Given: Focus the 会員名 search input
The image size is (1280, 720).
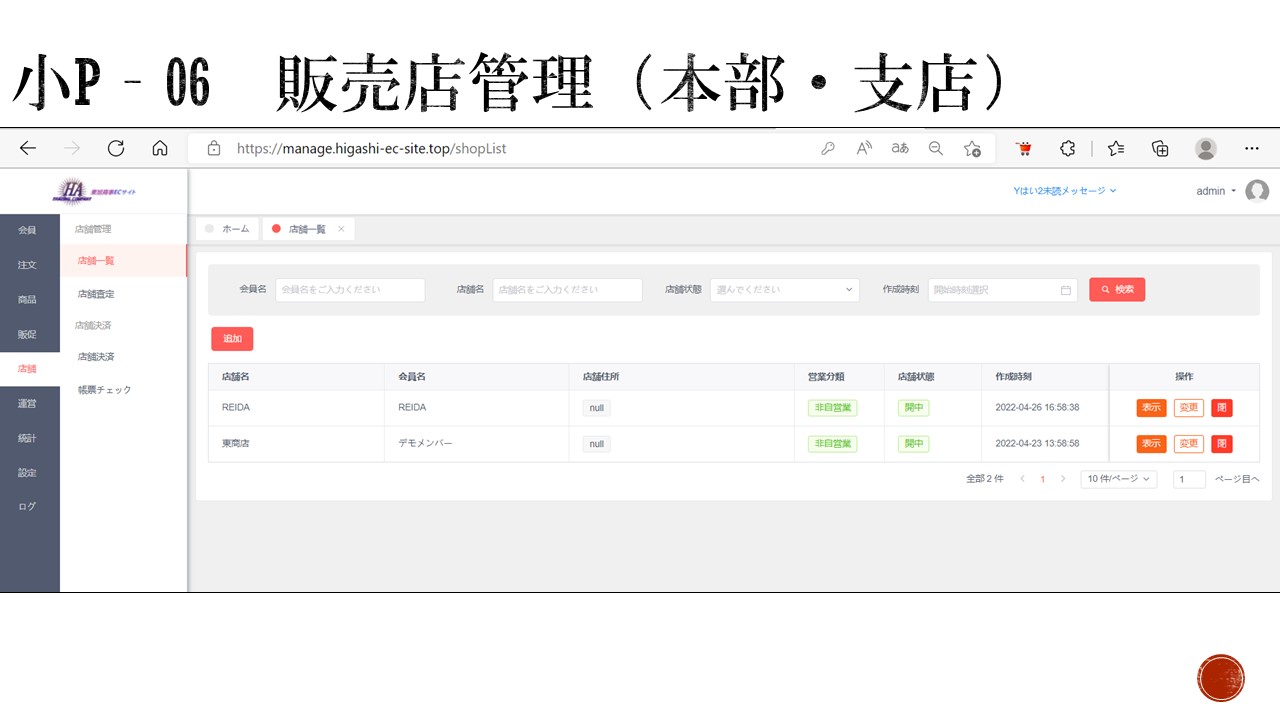Looking at the screenshot, I should (x=350, y=290).
